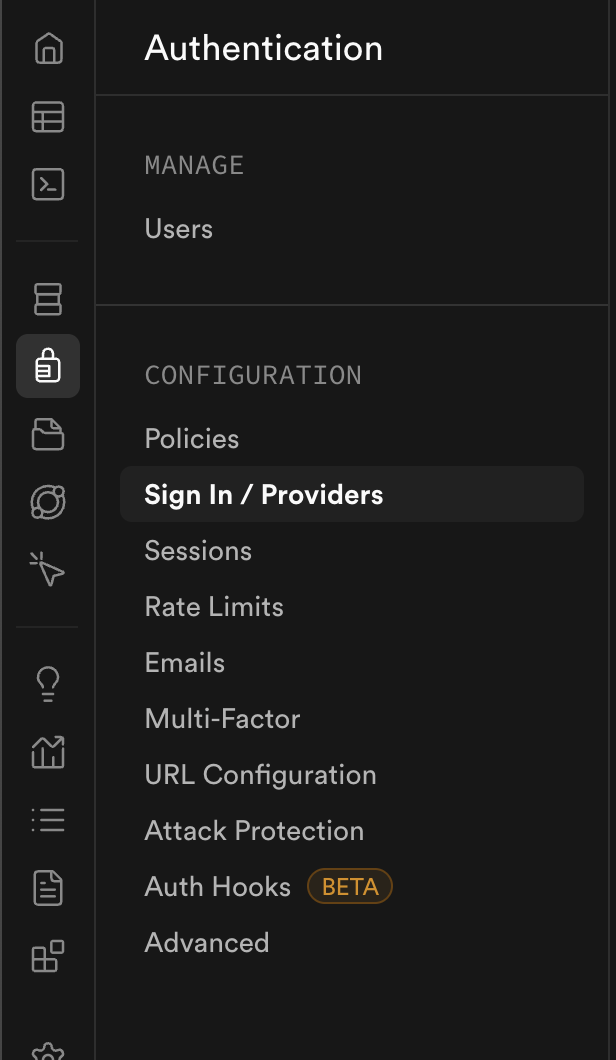Navigate to Rate Limits settings
Screen dimensions: 616x1060
pyautogui.click(x=214, y=607)
